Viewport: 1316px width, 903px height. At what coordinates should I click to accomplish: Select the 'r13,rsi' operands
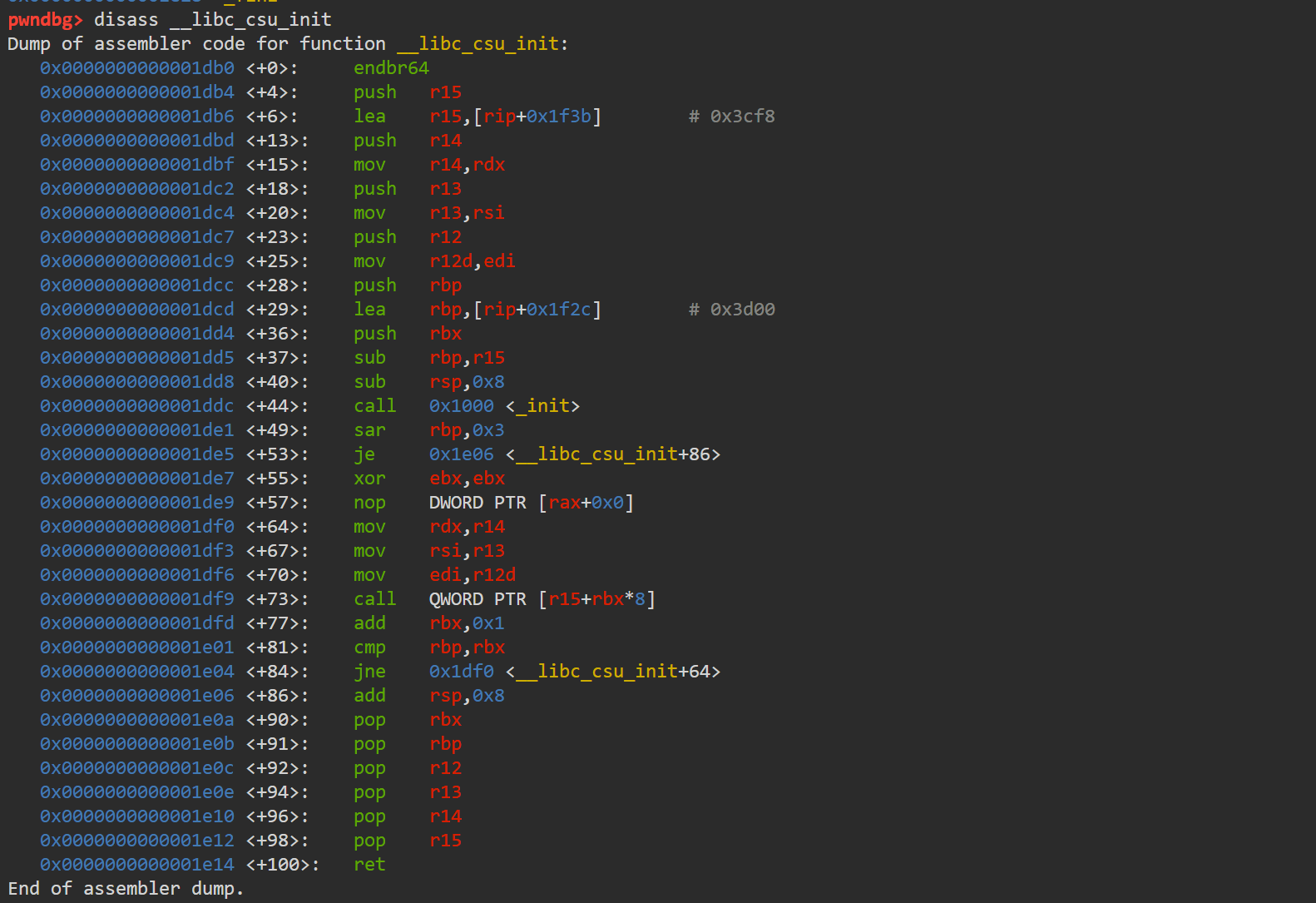(468, 212)
